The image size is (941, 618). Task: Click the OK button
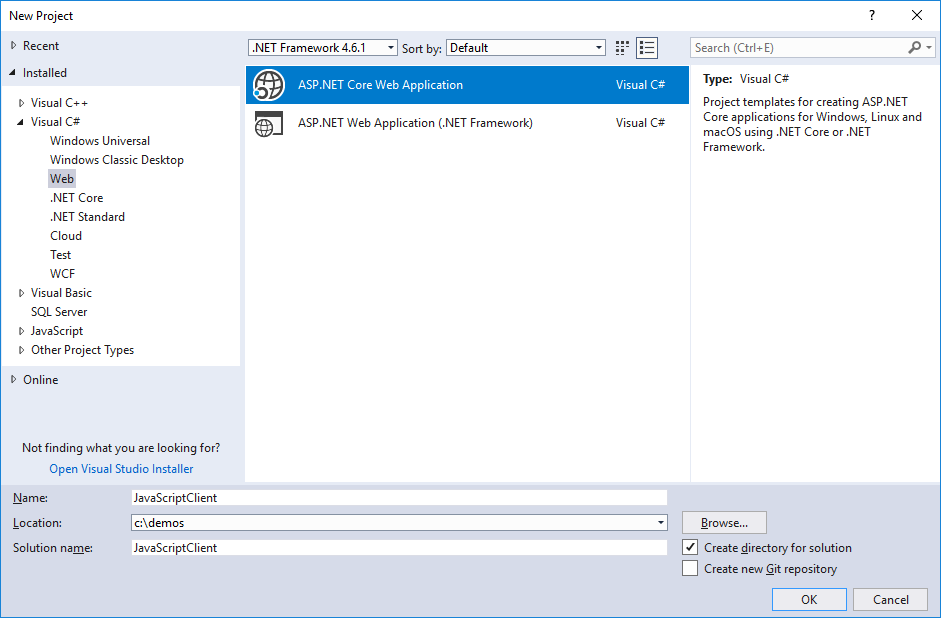[809, 599]
